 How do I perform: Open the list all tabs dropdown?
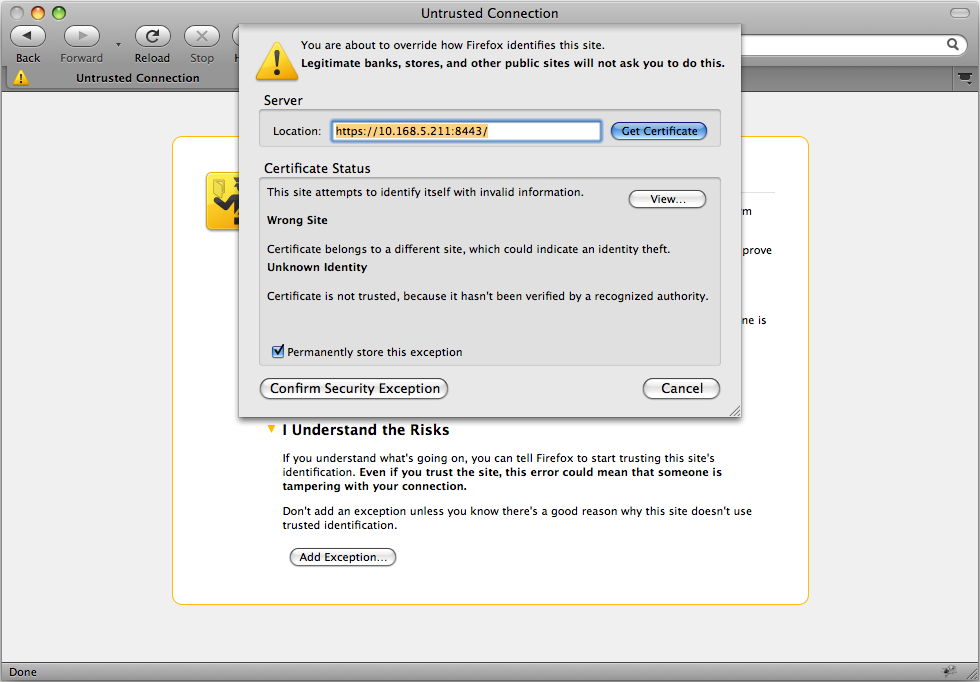965,78
